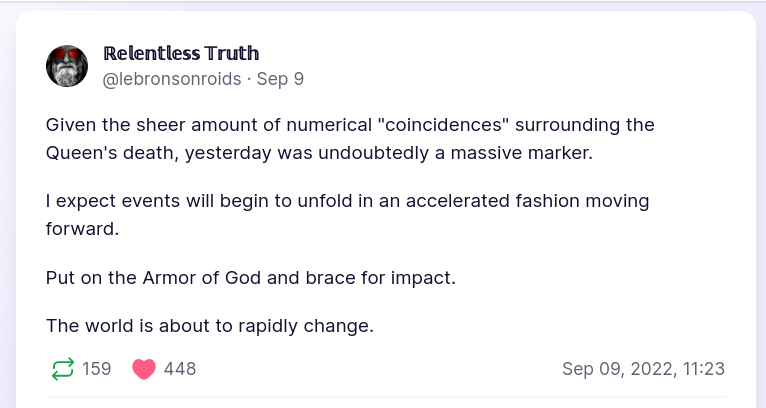Click the Relentless Truth display name

tap(181, 54)
